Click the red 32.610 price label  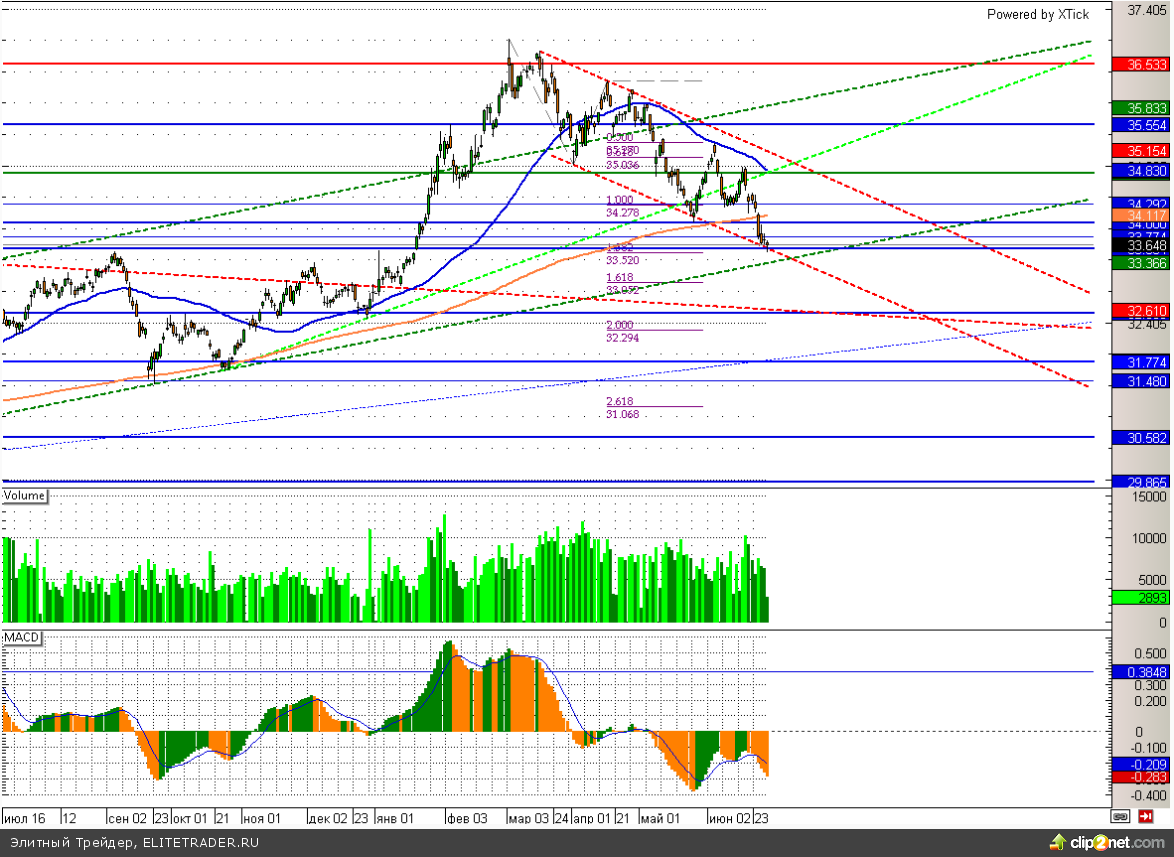pos(1141,311)
